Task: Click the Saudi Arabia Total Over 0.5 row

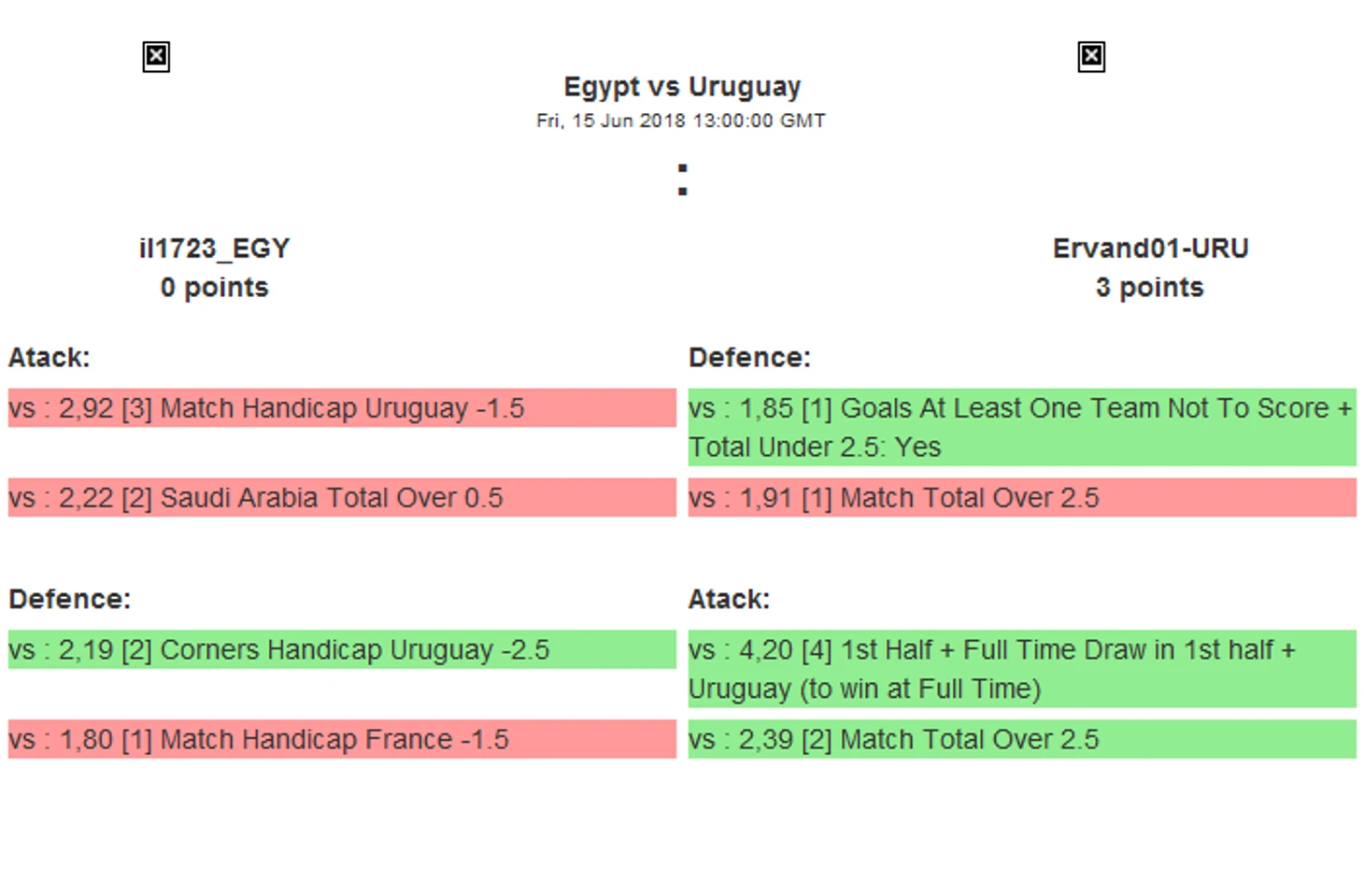Action: point(342,498)
